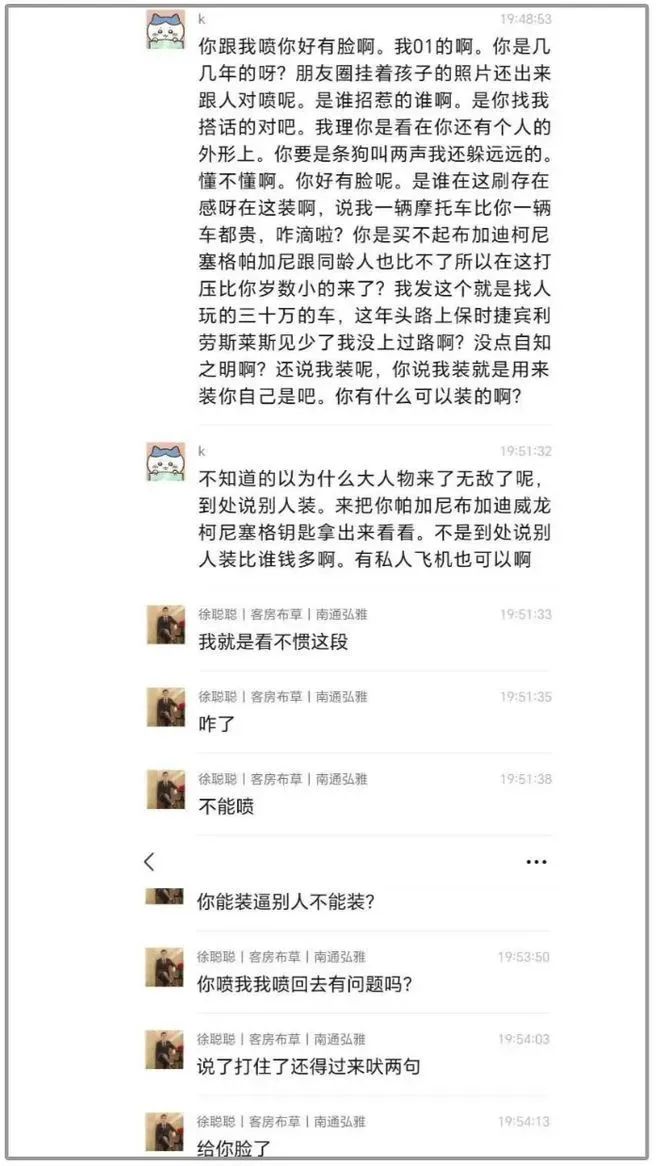Tap 徐聪聪 avatar on 不能喷 message
Viewport: 660px width, 1166px height.
click(165, 790)
